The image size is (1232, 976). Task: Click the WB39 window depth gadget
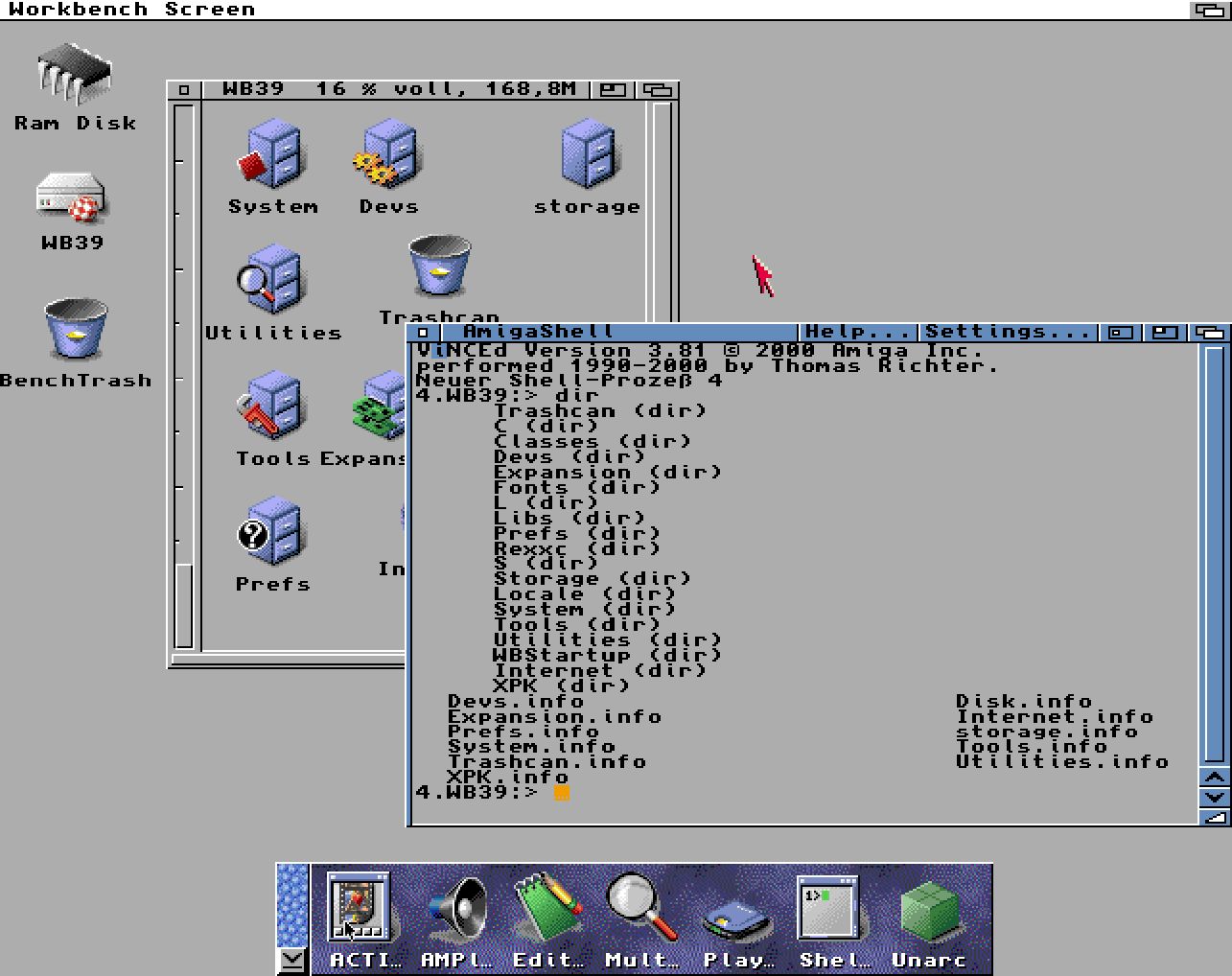click(x=658, y=90)
